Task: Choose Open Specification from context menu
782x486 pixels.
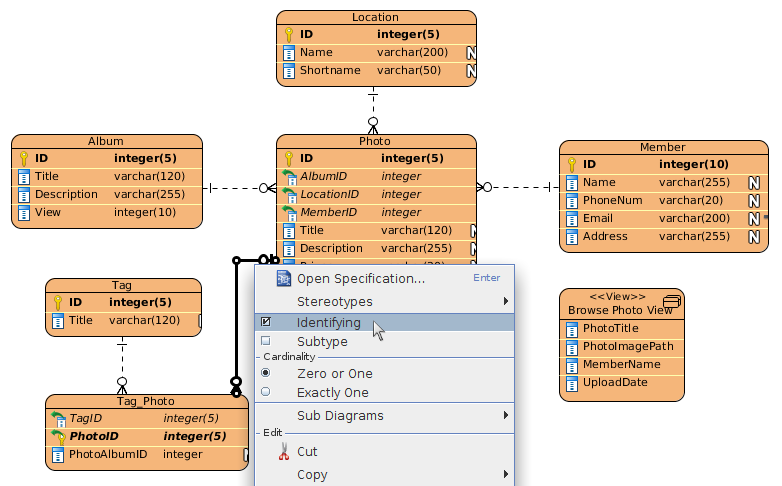Action: point(360,278)
